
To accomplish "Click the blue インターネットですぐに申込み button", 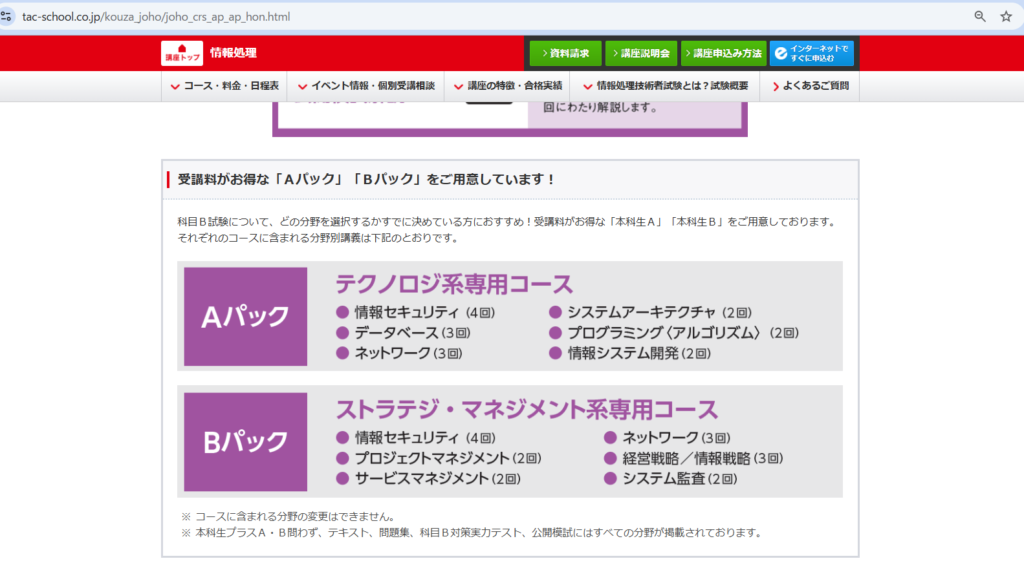I will pos(811,53).
